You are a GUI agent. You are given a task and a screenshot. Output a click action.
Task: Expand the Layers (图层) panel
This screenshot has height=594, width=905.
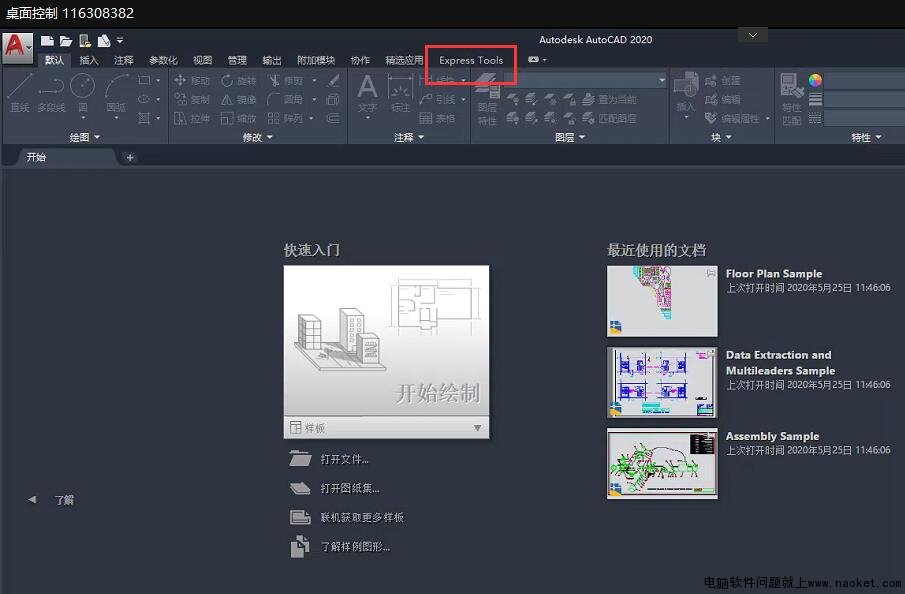[570, 137]
